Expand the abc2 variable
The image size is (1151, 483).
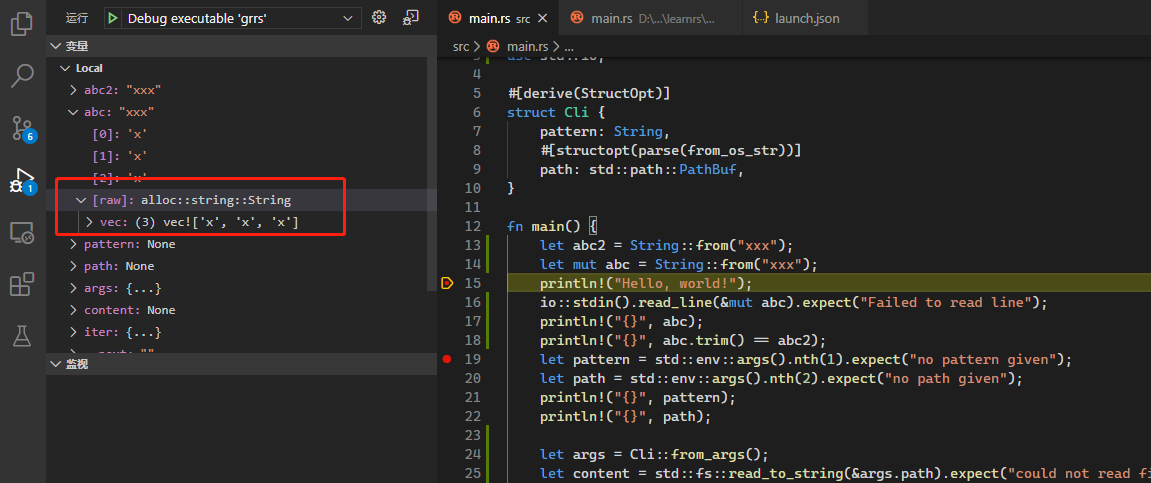pos(73,90)
